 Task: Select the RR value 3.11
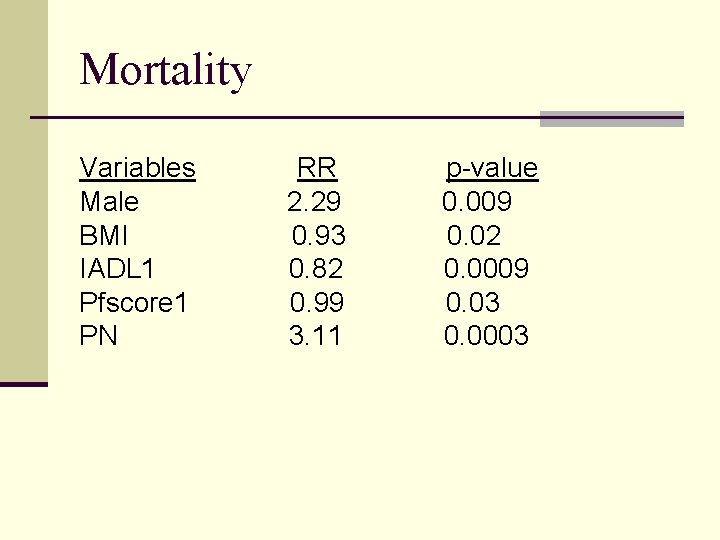(315, 336)
